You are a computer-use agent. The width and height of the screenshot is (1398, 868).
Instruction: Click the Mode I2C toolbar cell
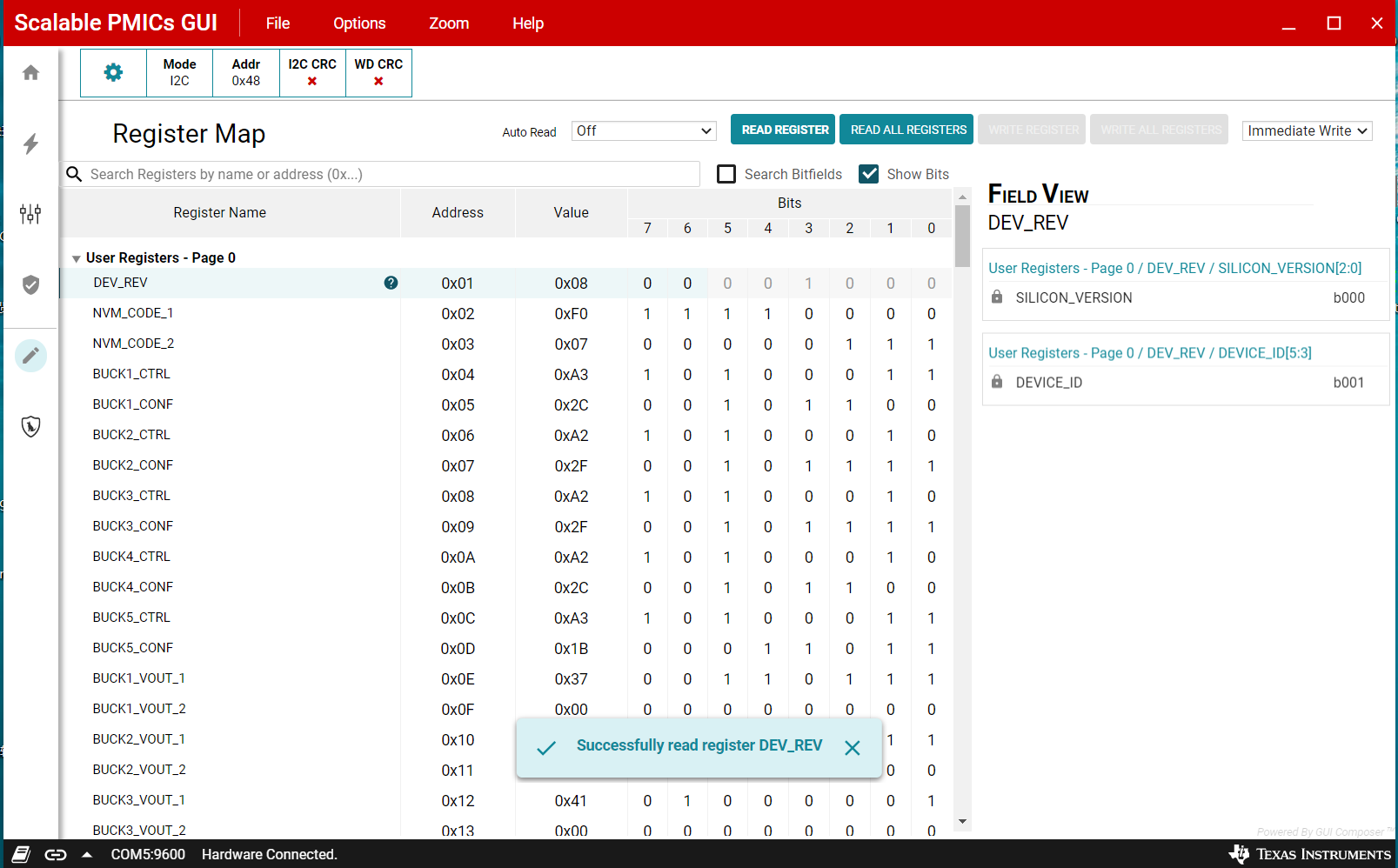pyautogui.click(x=180, y=72)
